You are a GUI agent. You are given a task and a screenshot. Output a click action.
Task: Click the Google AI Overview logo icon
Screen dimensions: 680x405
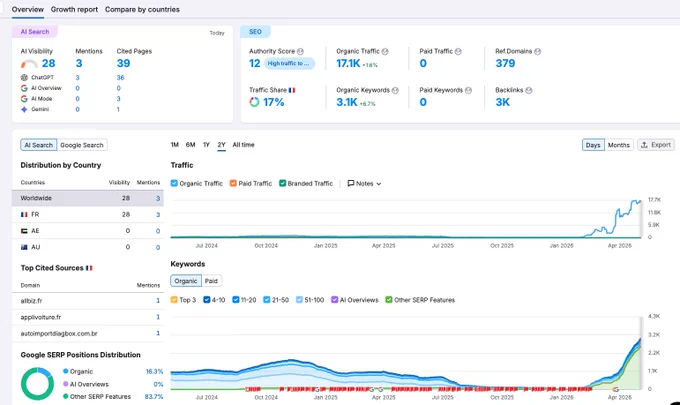tap(24, 88)
